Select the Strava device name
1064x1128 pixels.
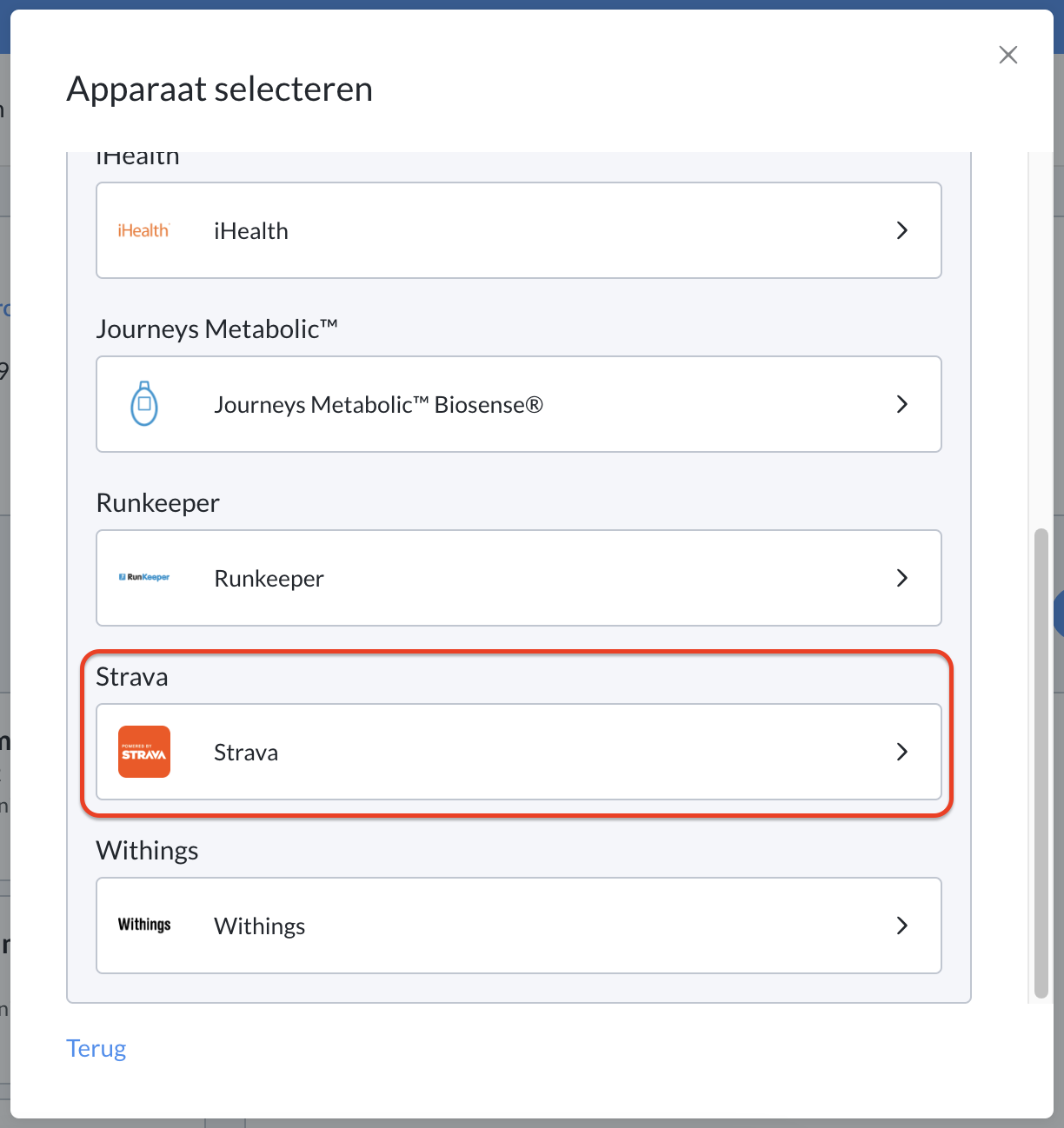coord(246,753)
